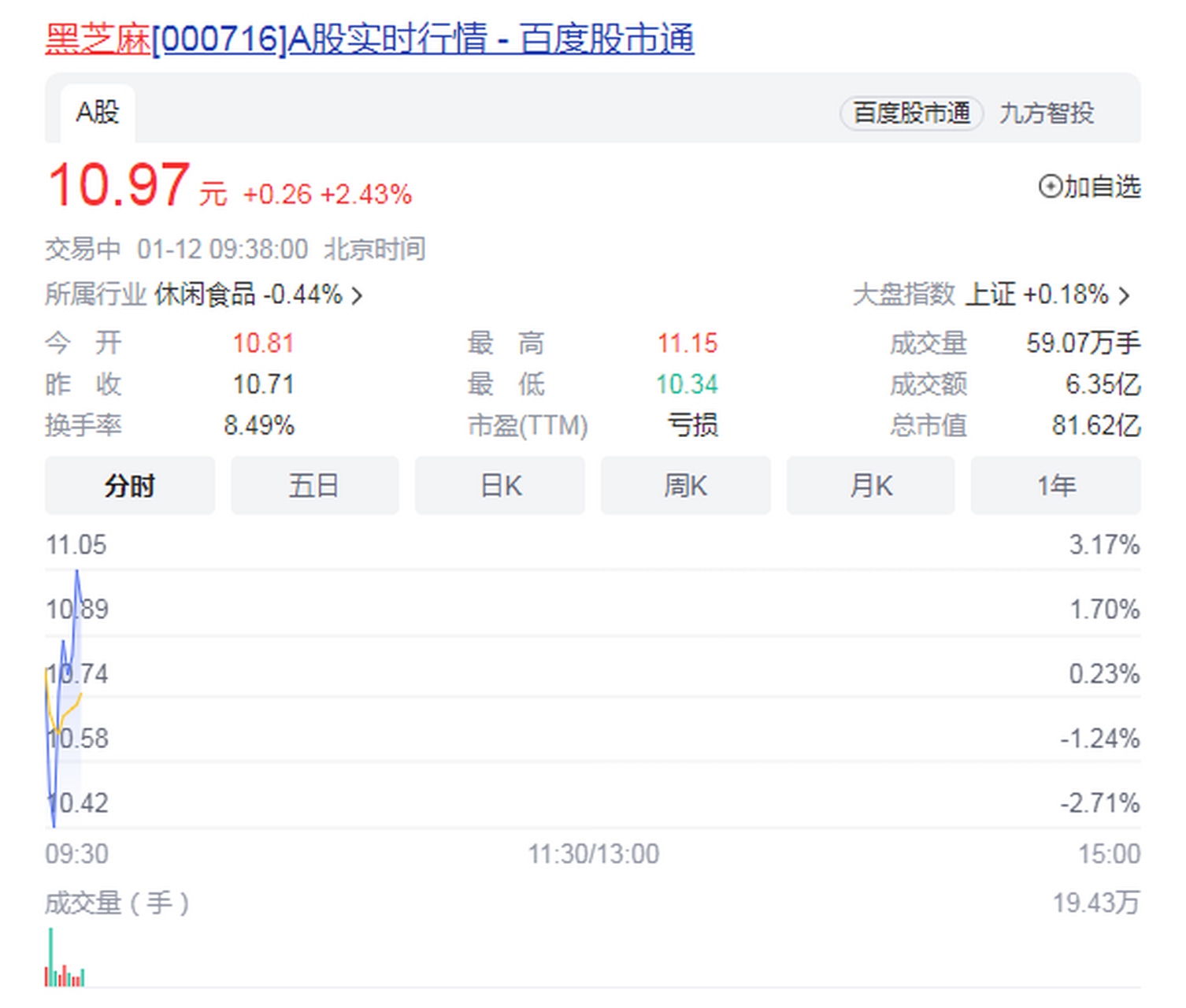The image size is (1186, 1008).
Task: Expand the 上证 index chevron arrow
Action: tap(1124, 296)
